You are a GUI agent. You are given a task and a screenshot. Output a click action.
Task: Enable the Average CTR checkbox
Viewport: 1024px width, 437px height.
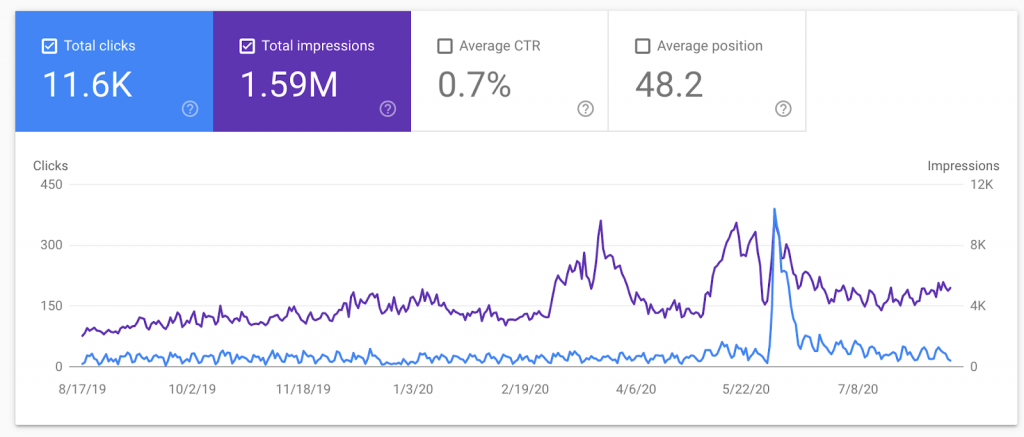point(445,46)
